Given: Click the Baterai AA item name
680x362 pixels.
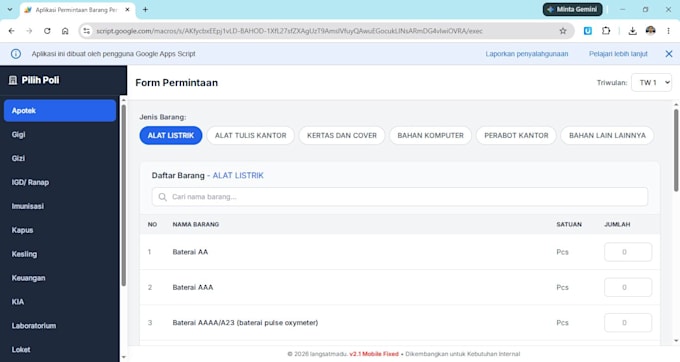Looking at the screenshot, I should pos(190,252).
